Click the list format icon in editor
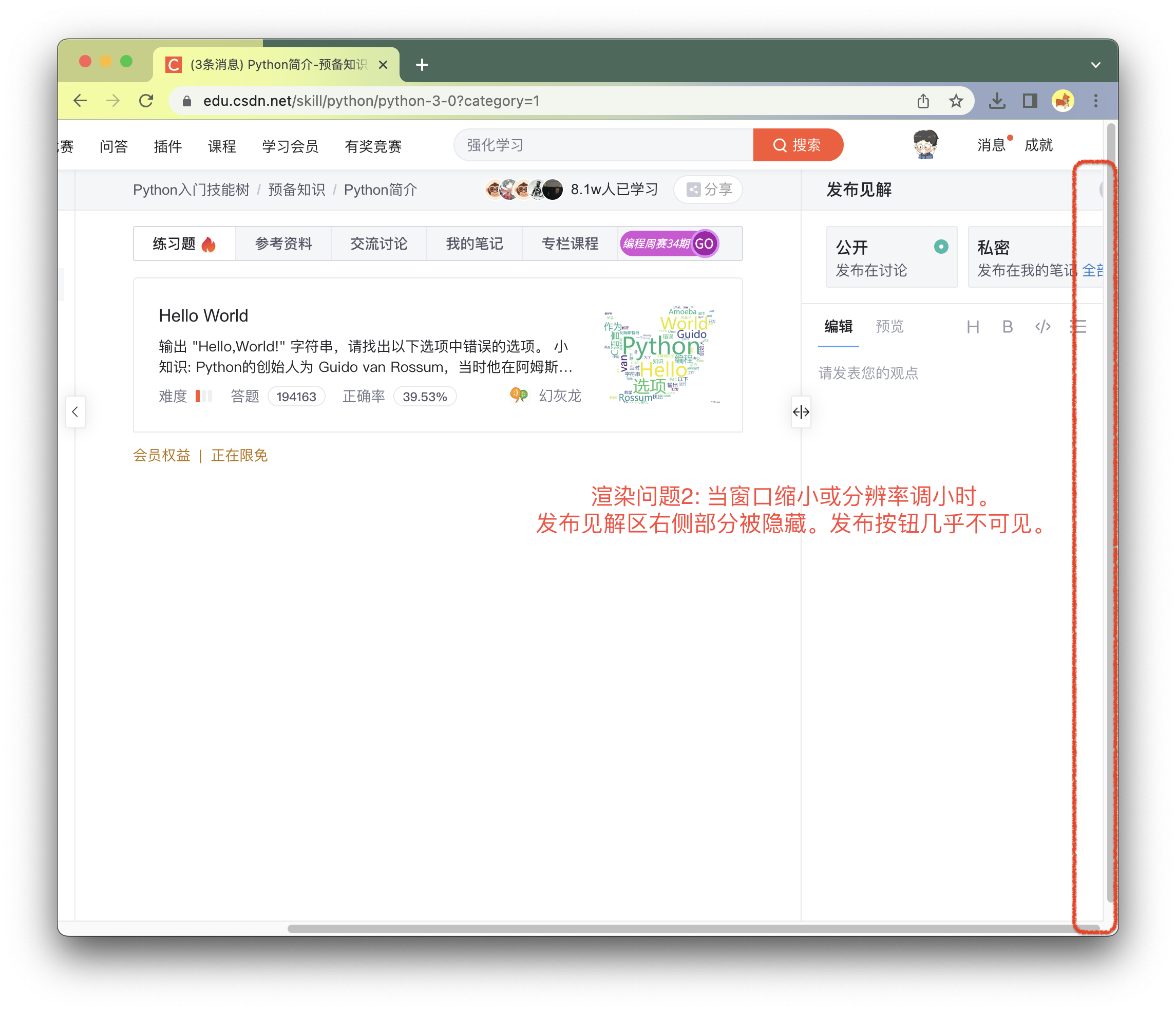Screen dimensions: 1176x1012 point(1078,327)
